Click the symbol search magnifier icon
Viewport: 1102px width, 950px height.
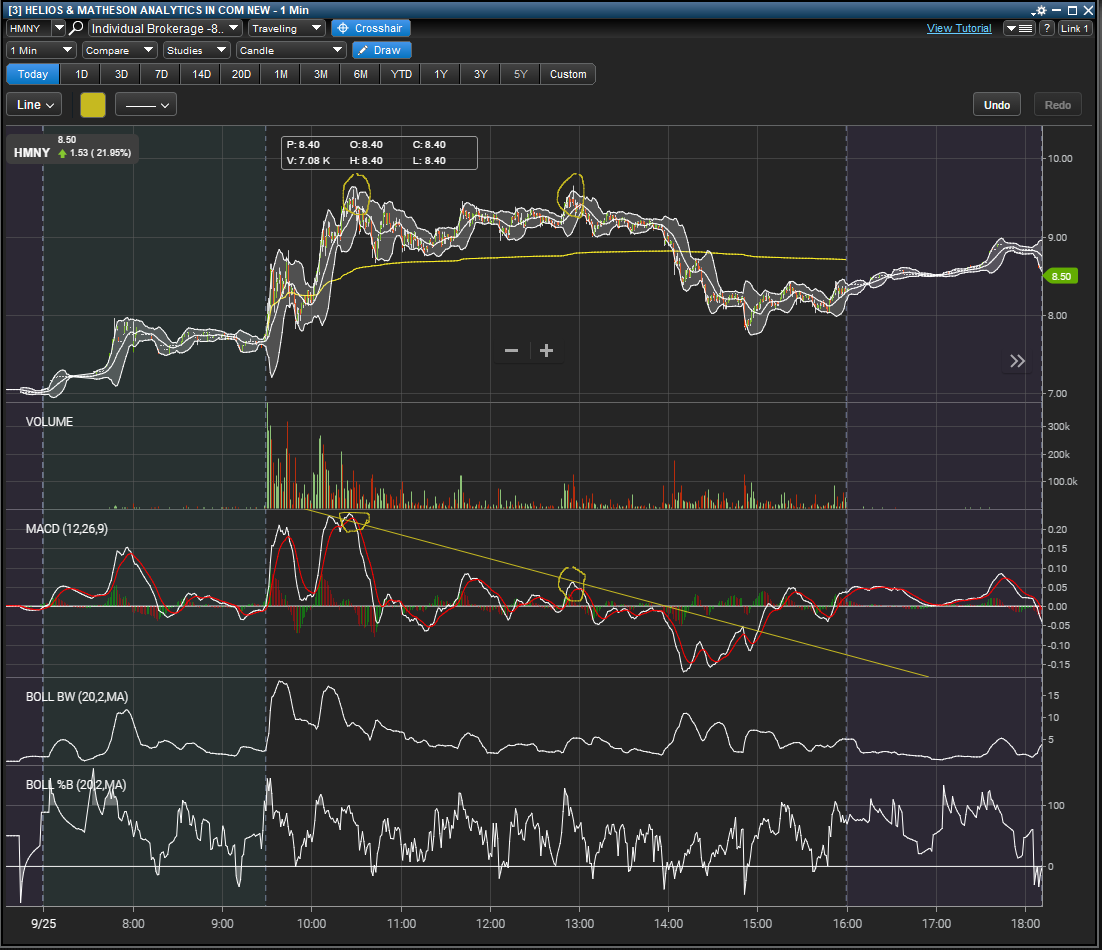tap(76, 28)
